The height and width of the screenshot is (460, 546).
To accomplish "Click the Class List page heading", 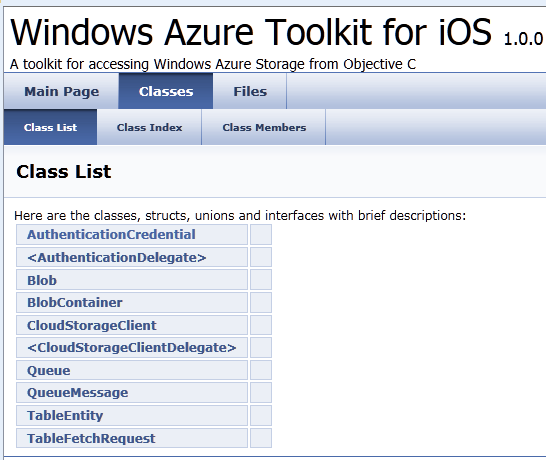I will tap(64, 171).
